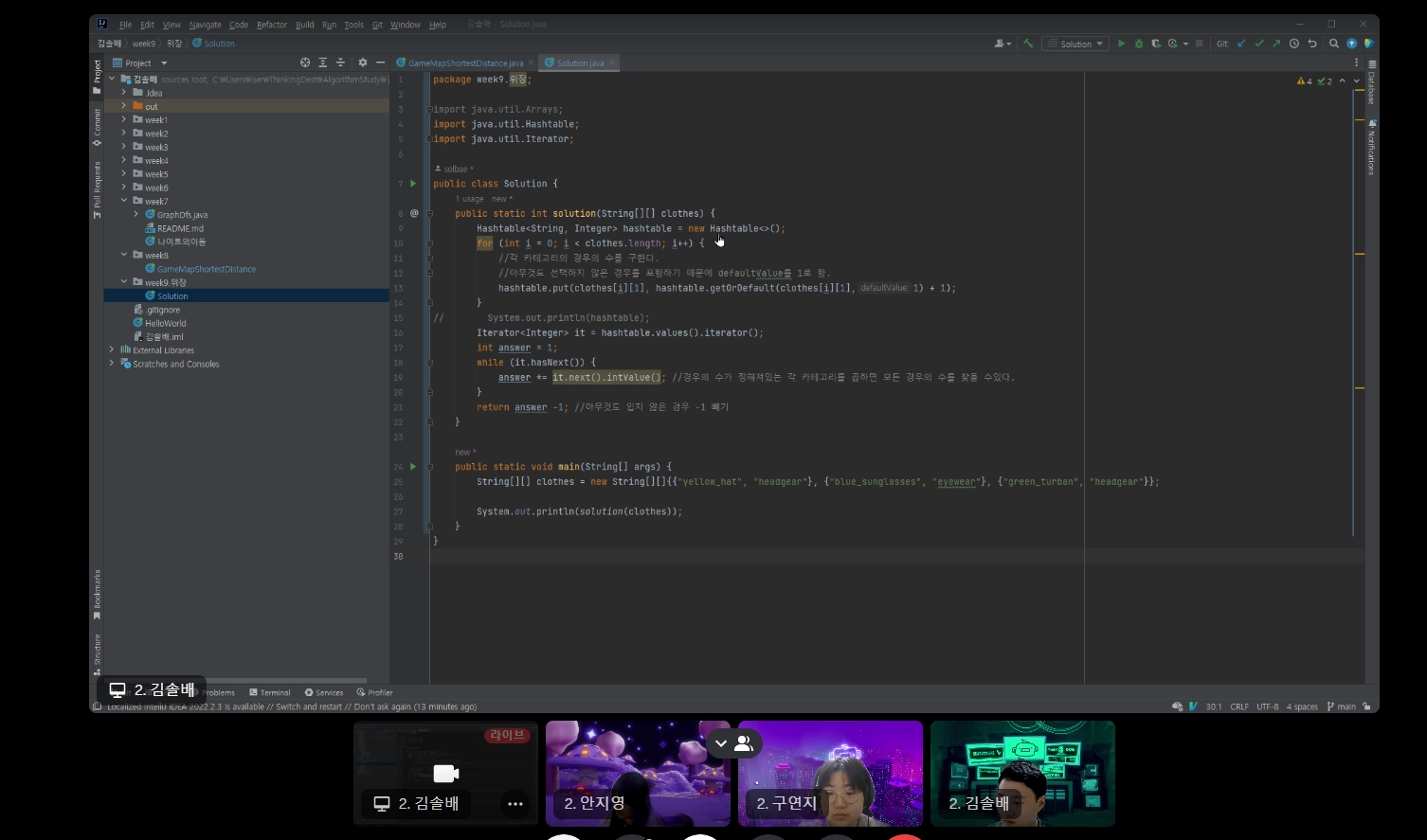This screenshot has width=1427, height=840.
Task: Open the Solution run configuration dropdown
Action: (x=1076, y=44)
